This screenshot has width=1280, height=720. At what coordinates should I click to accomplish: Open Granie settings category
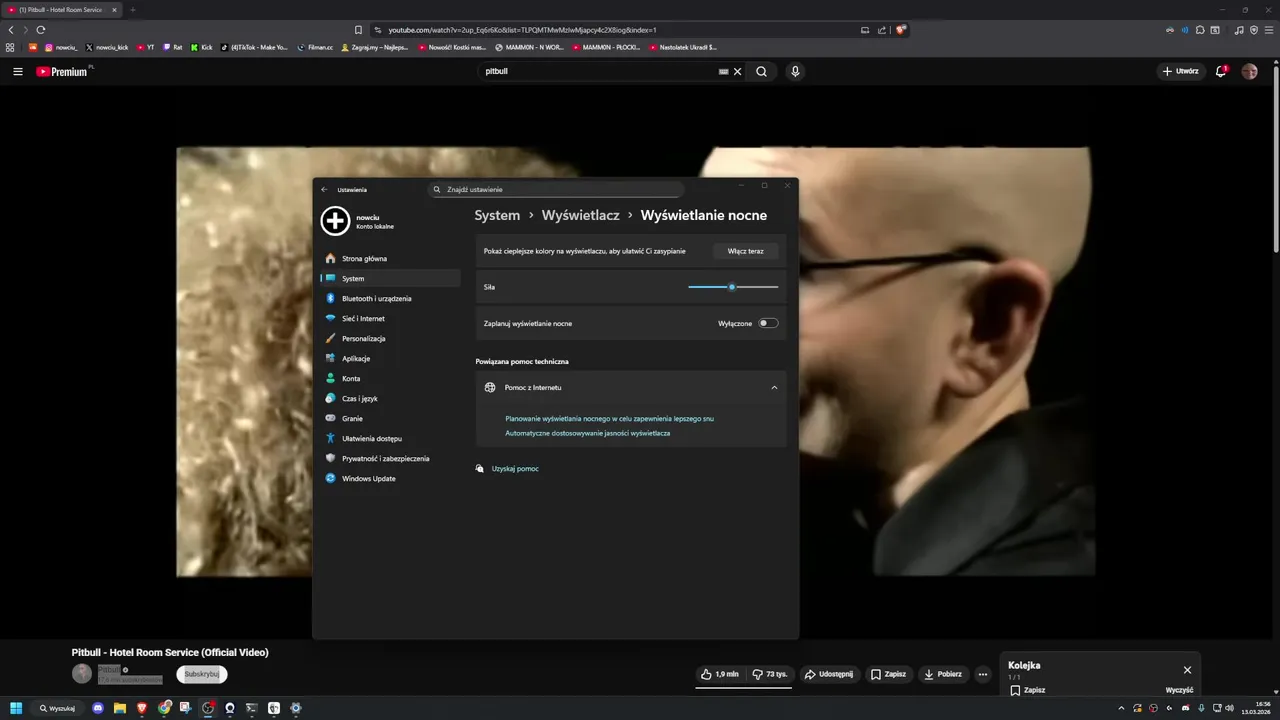pyautogui.click(x=391, y=418)
